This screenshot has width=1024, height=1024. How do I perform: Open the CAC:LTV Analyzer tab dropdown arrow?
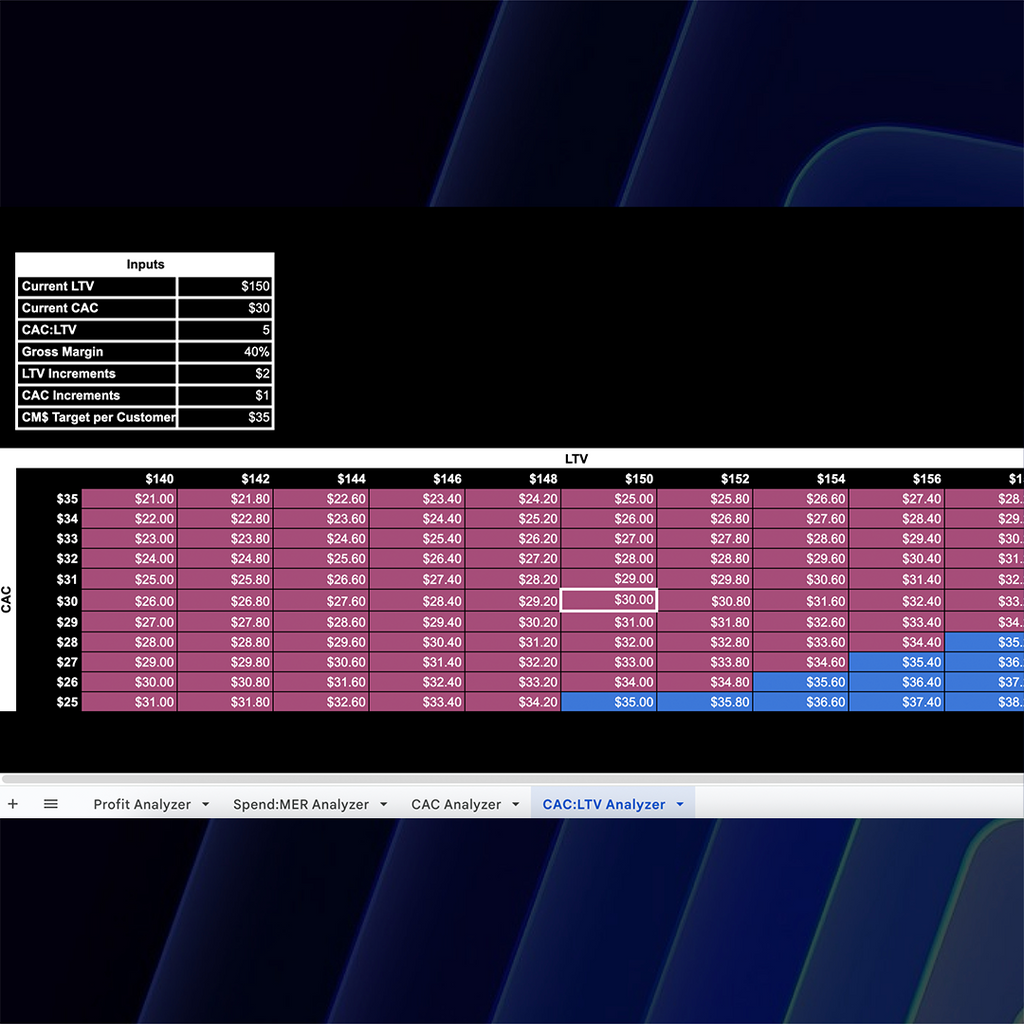point(679,803)
